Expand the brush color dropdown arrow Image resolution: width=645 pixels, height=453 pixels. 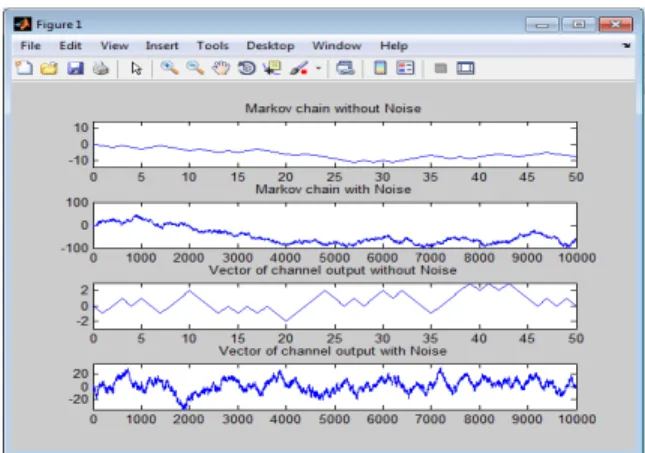(x=318, y=68)
